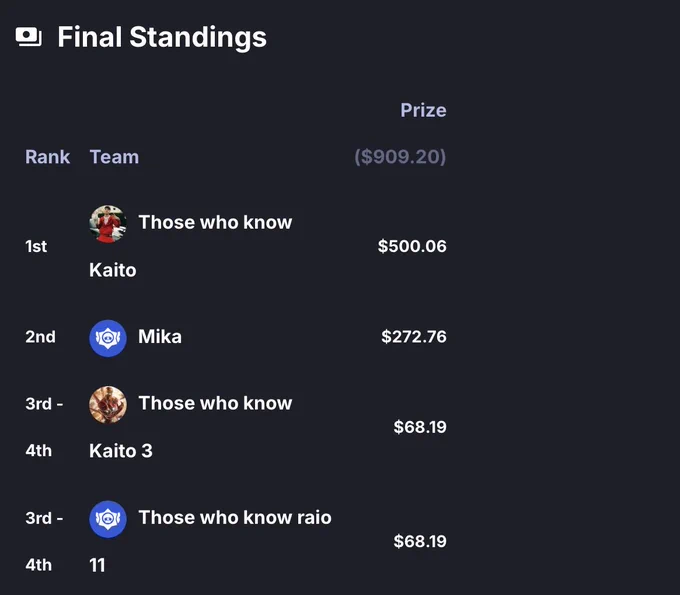Click the Final Standings heading
Image resolution: width=680 pixels, height=595 pixels.
(162, 37)
